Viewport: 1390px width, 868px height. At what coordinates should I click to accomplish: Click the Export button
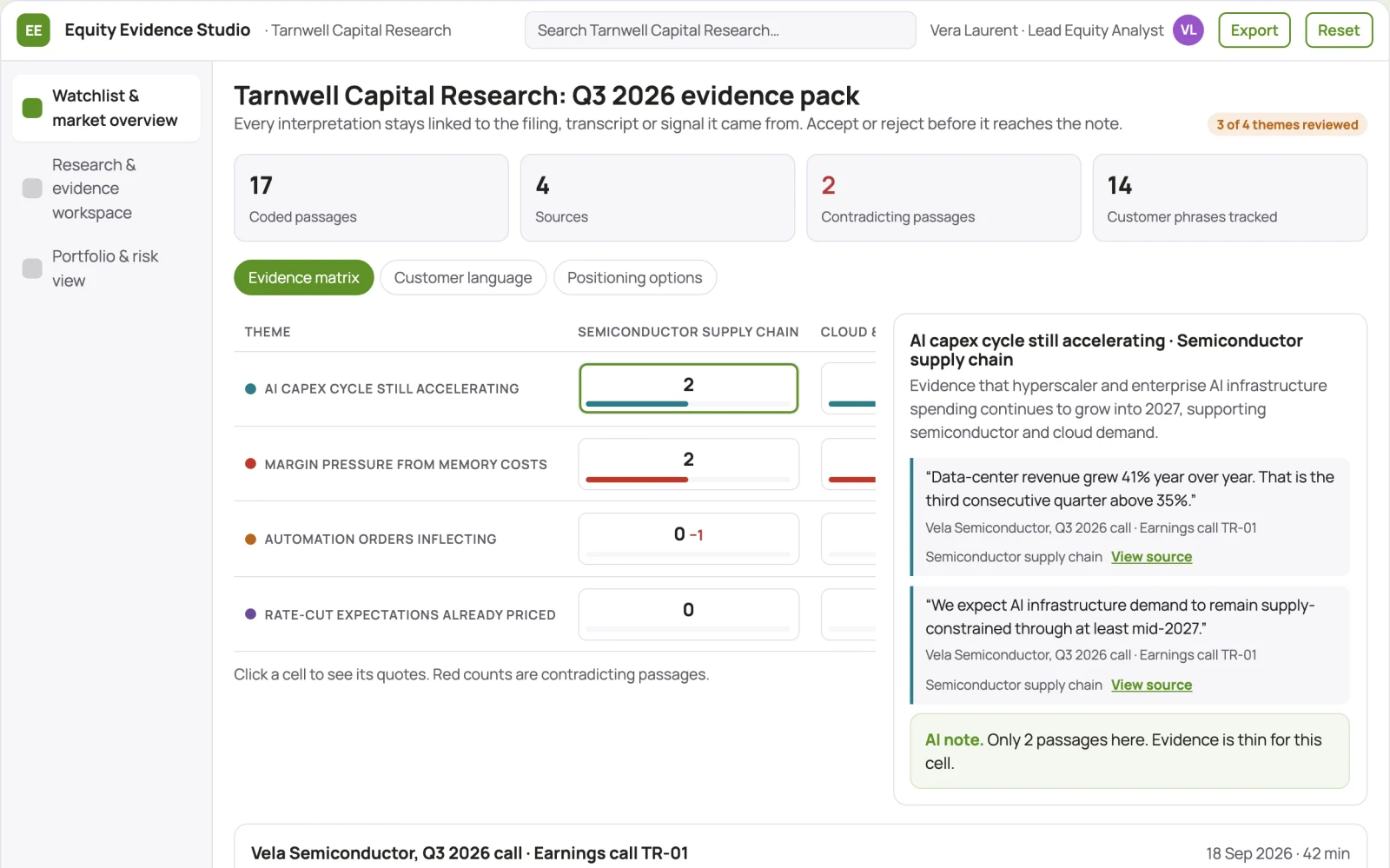tap(1254, 30)
